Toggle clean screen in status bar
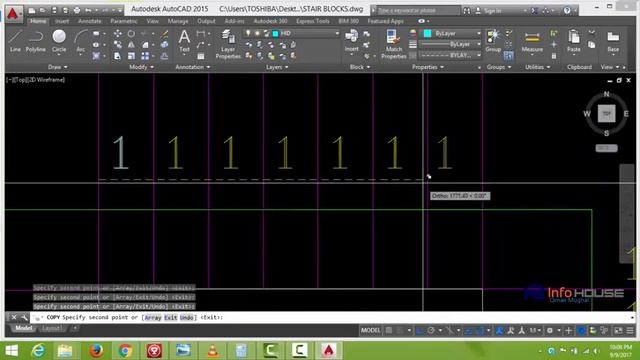 point(618,330)
